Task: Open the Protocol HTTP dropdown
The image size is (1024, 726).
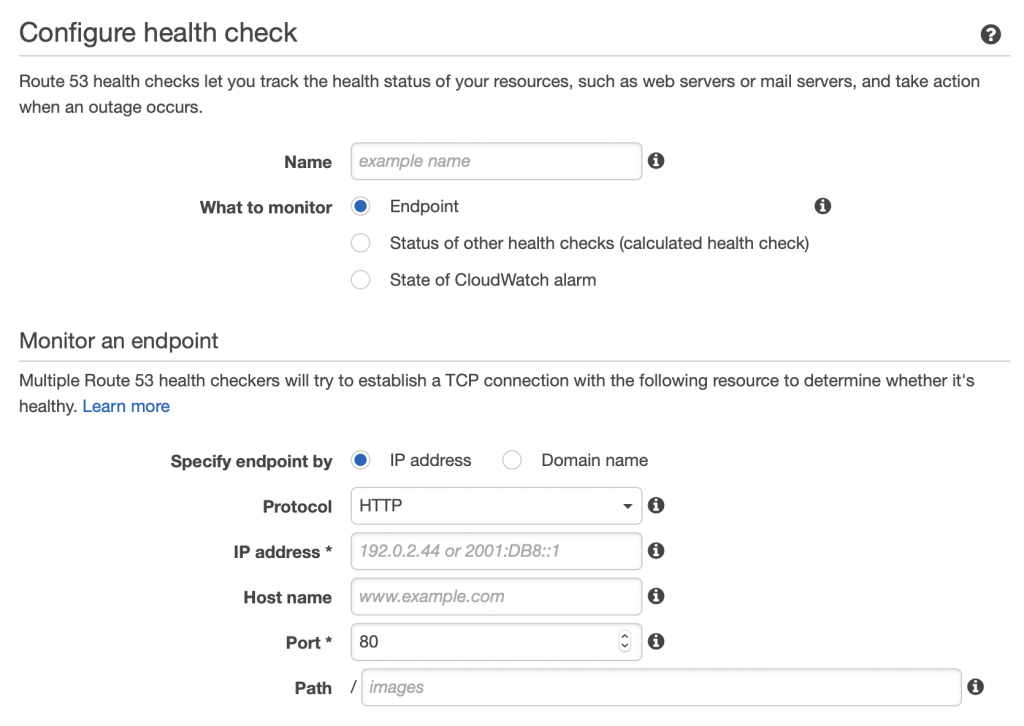Action: [x=496, y=506]
